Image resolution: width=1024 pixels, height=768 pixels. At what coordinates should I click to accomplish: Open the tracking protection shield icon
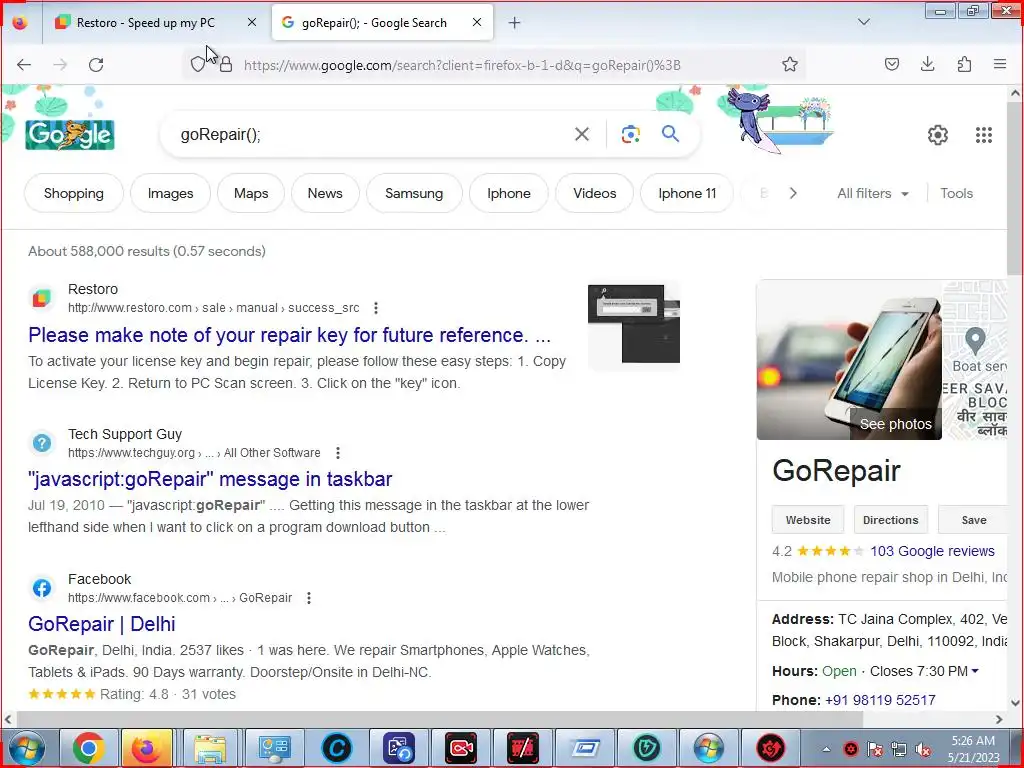198,65
